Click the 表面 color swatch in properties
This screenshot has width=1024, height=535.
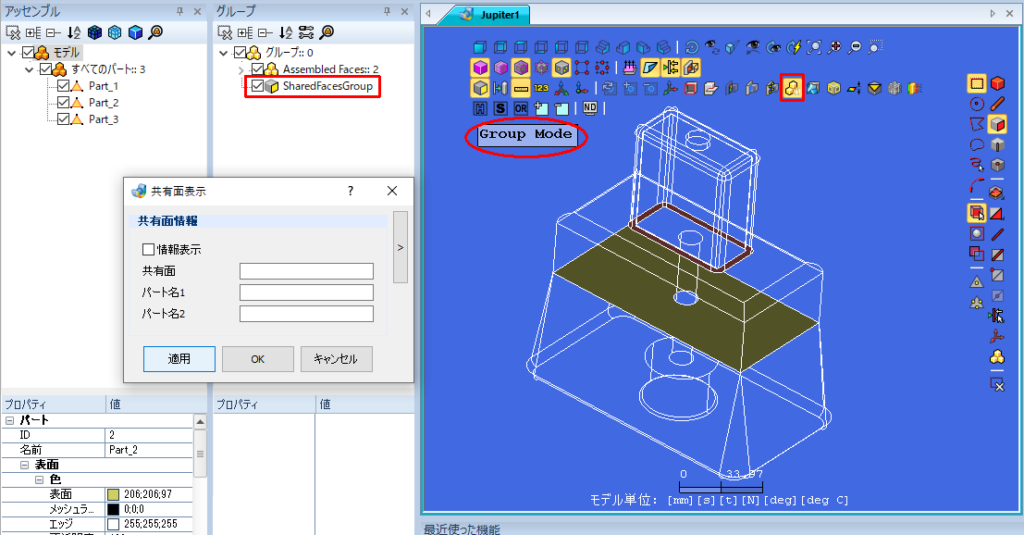114,494
